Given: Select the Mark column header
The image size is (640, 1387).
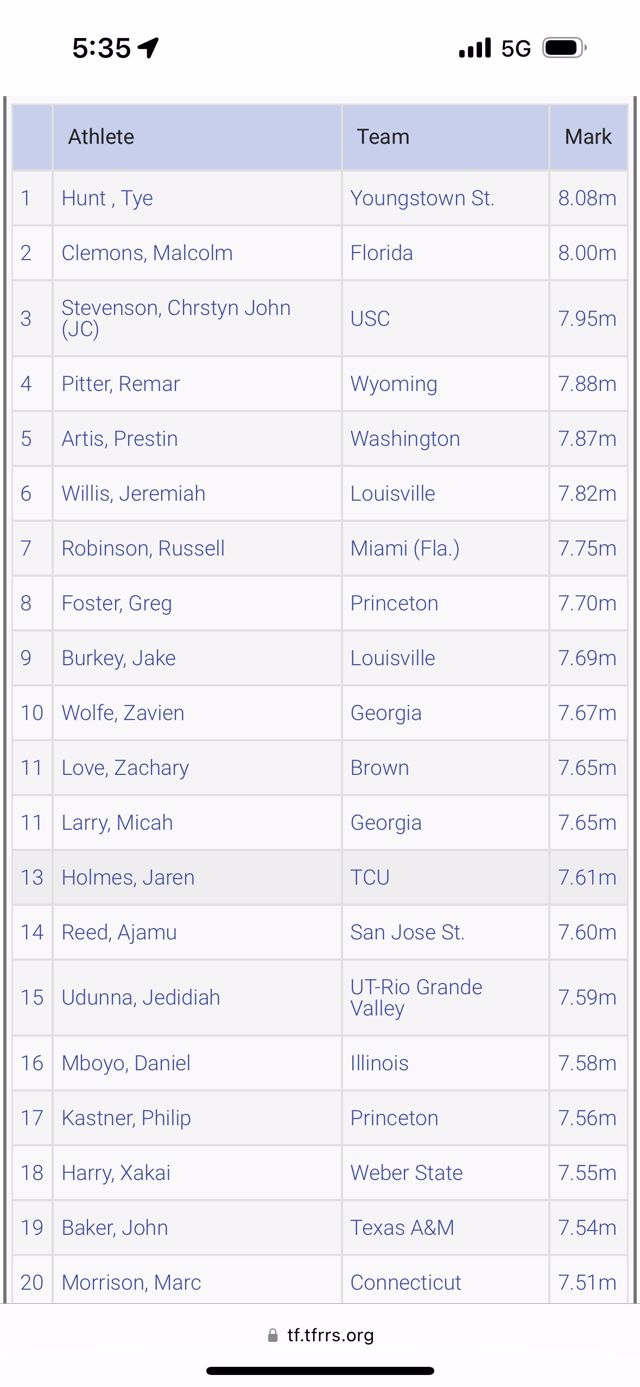Looking at the screenshot, I should [x=588, y=137].
